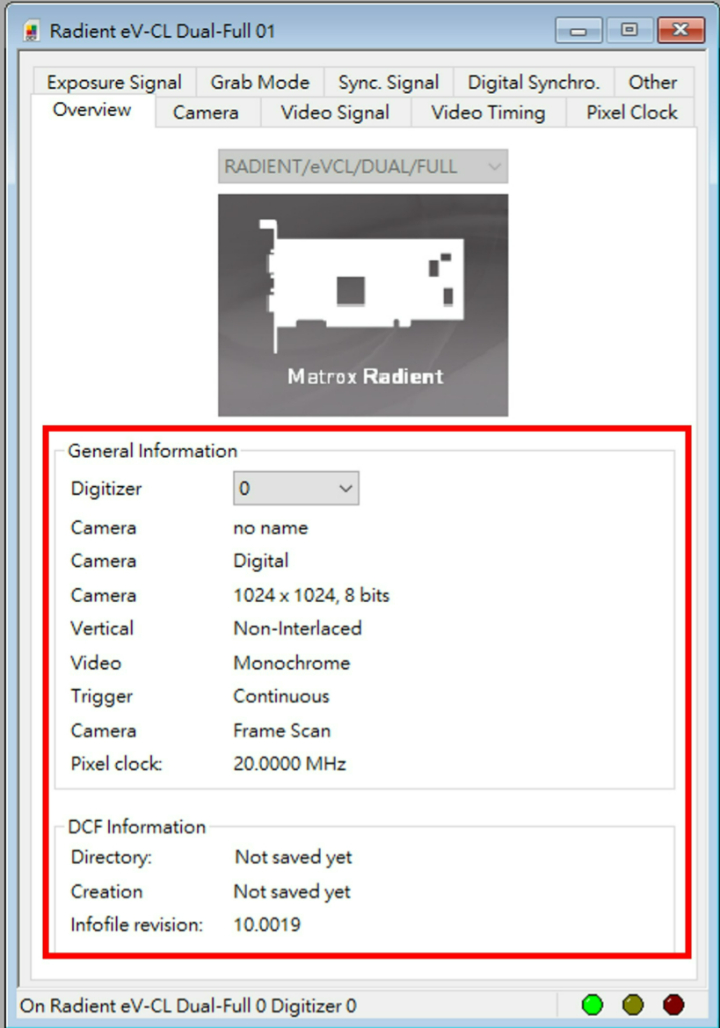Click the yellow status indicator light
Image resolution: width=720 pixels, height=1028 pixels.
click(633, 1005)
